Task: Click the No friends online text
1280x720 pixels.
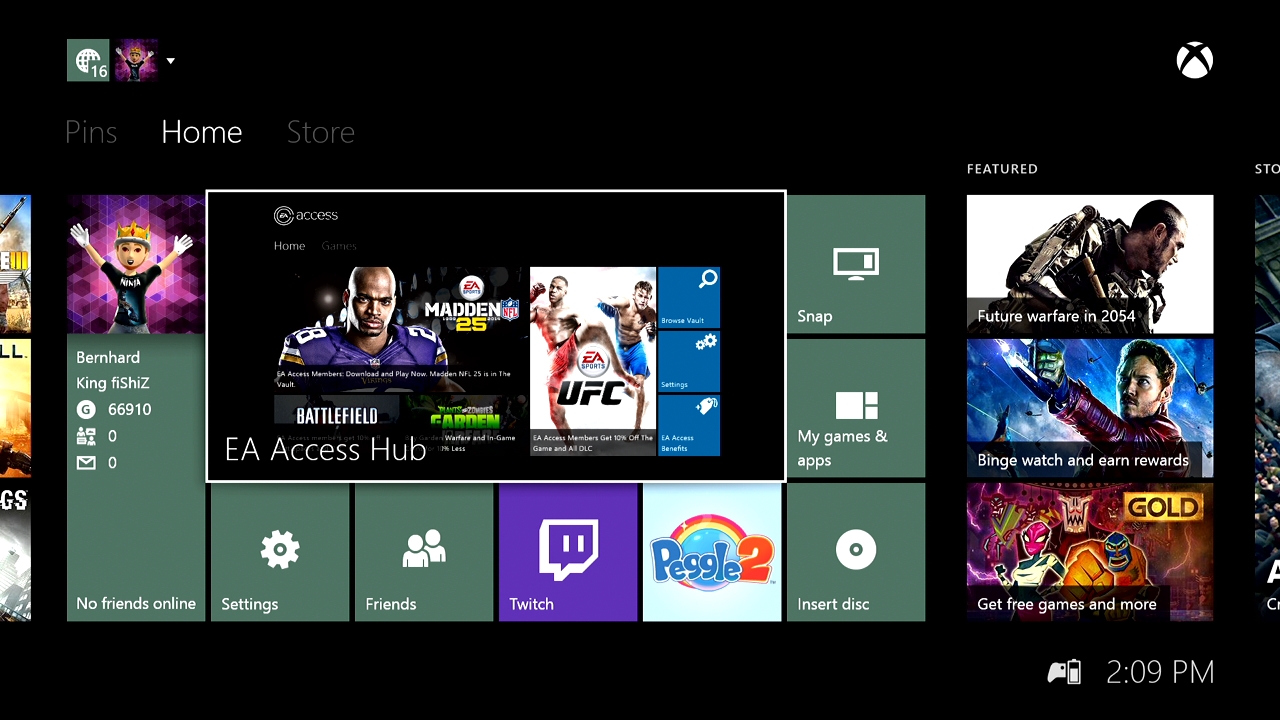Action: point(136,604)
